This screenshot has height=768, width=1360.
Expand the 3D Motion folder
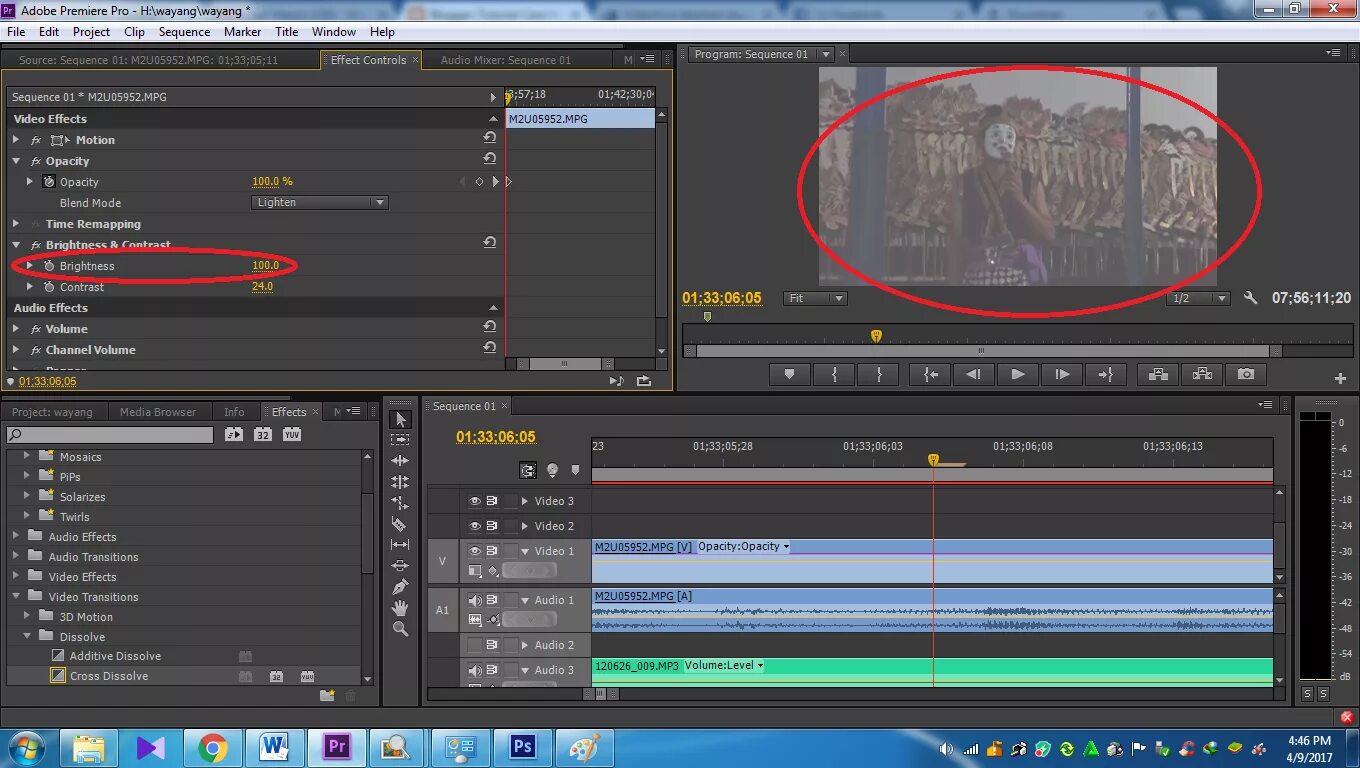click(x=28, y=616)
